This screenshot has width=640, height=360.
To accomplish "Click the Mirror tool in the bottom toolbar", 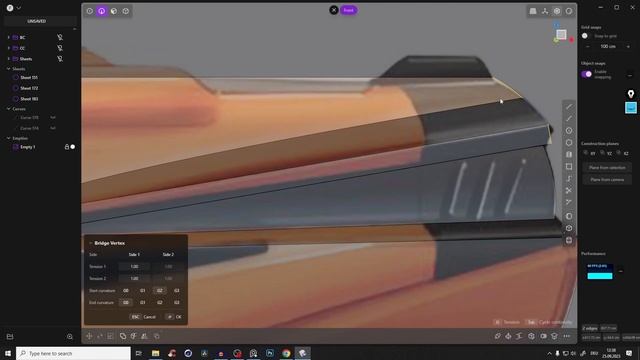I will pyautogui.click(x=144, y=336).
